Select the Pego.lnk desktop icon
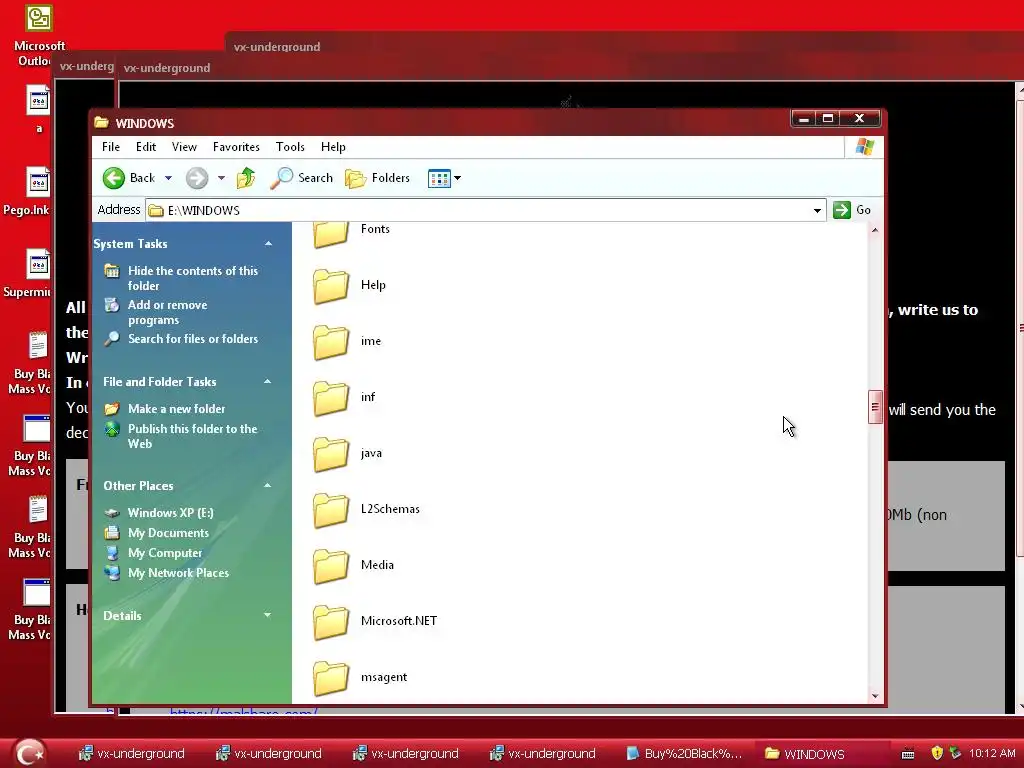 pyautogui.click(x=38, y=182)
